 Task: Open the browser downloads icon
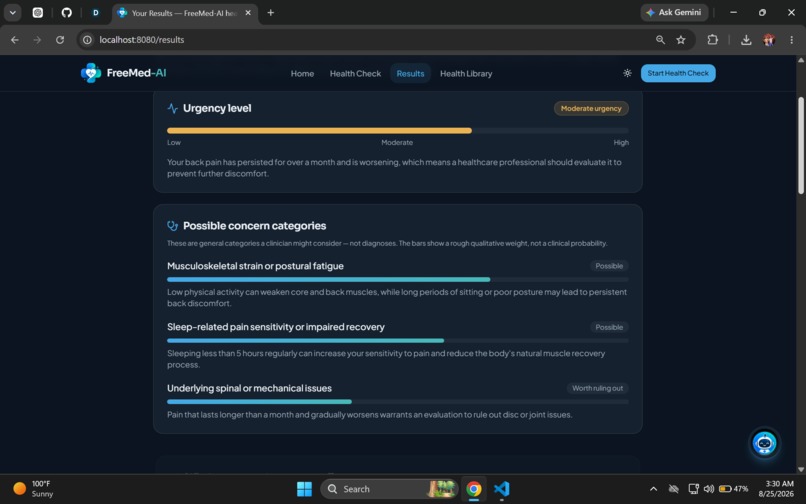746,40
